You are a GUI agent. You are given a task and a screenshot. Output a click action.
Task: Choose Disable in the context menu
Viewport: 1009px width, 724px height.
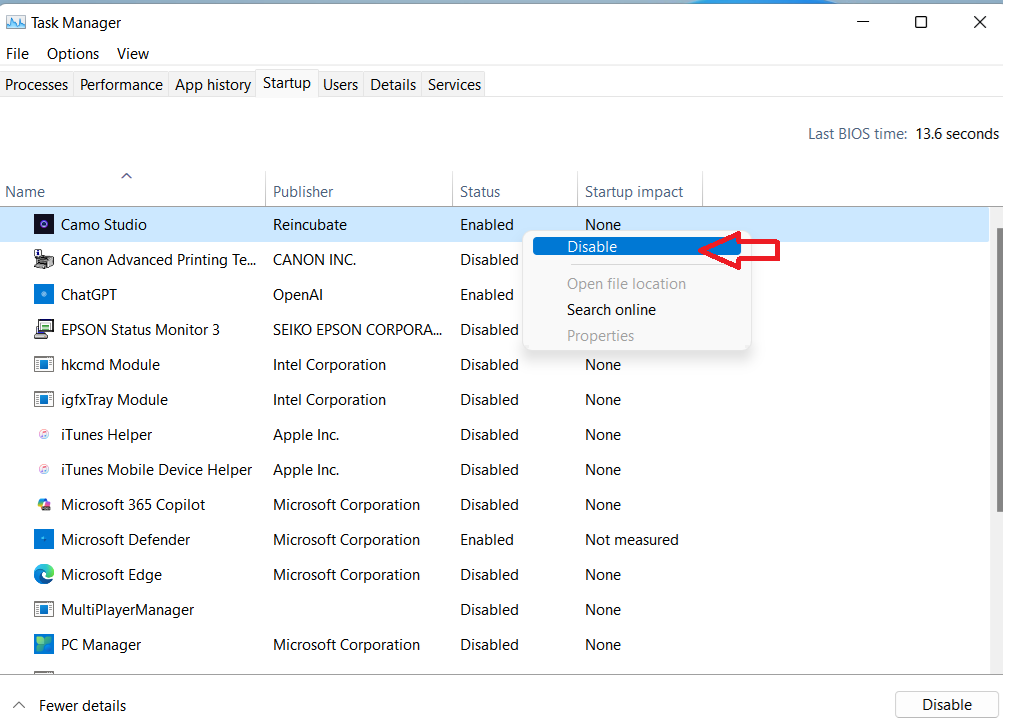[x=636, y=246]
